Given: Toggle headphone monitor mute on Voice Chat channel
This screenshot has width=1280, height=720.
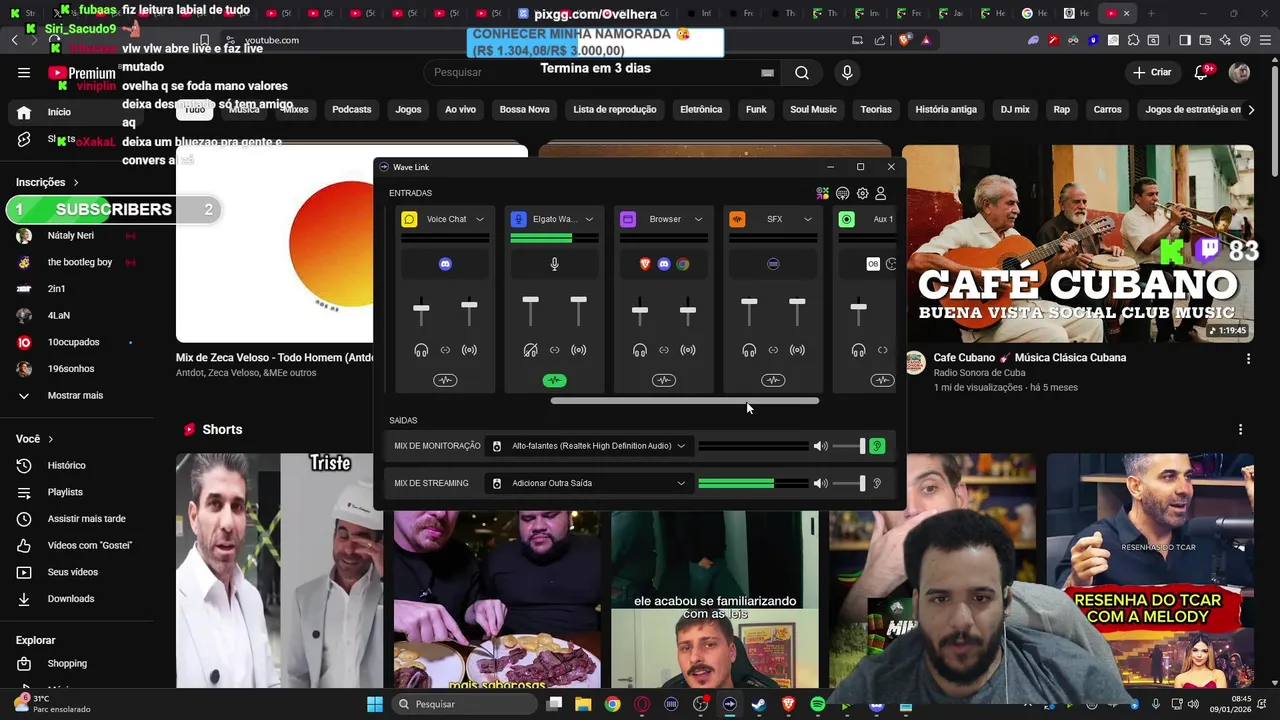Looking at the screenshot, I should (421, 350).
